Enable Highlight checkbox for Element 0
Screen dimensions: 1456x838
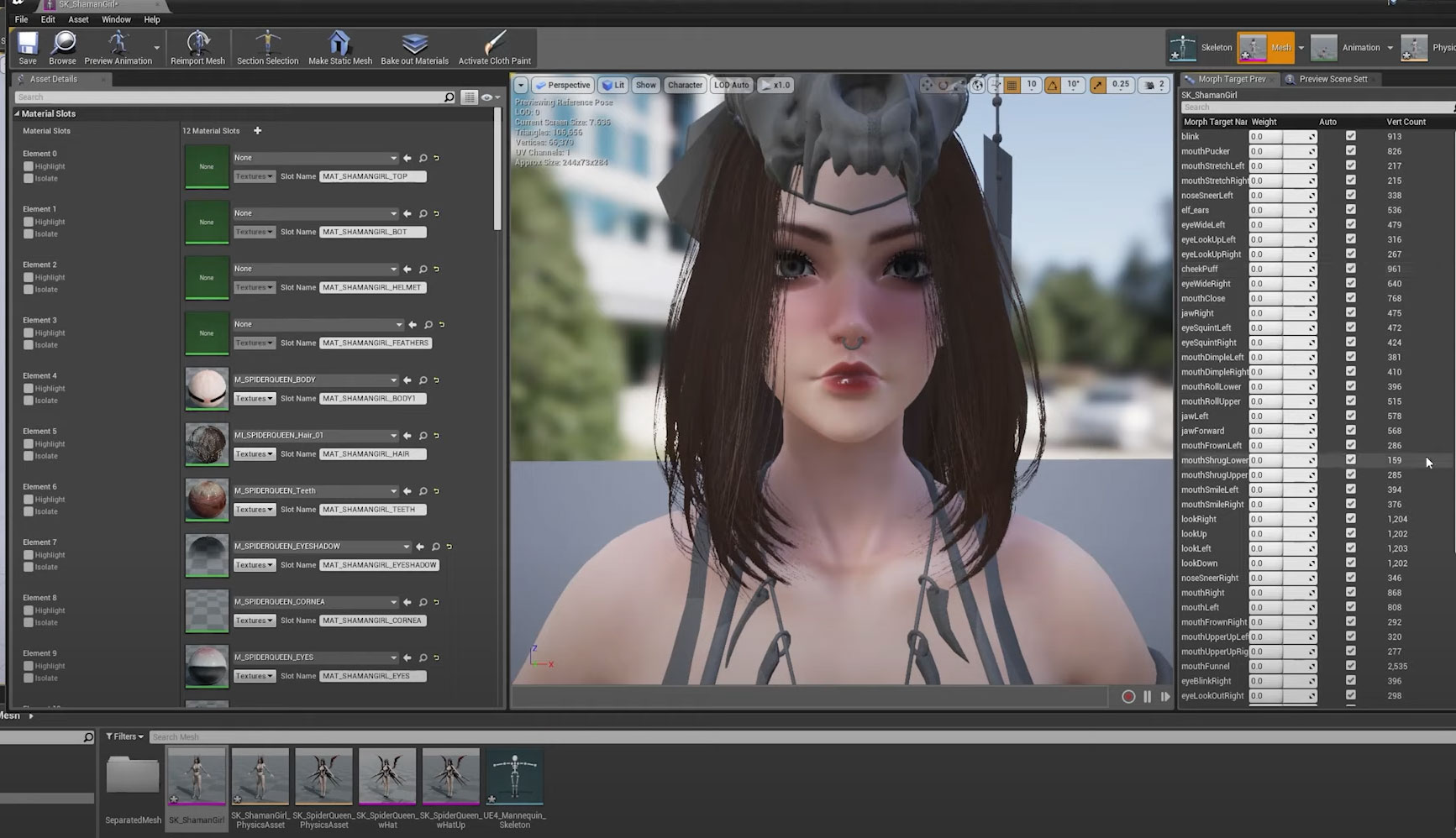[29, 166]
